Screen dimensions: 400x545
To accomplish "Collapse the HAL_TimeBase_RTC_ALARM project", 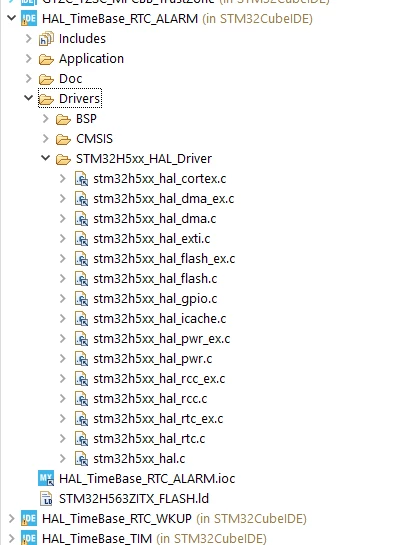I will 12,18.
